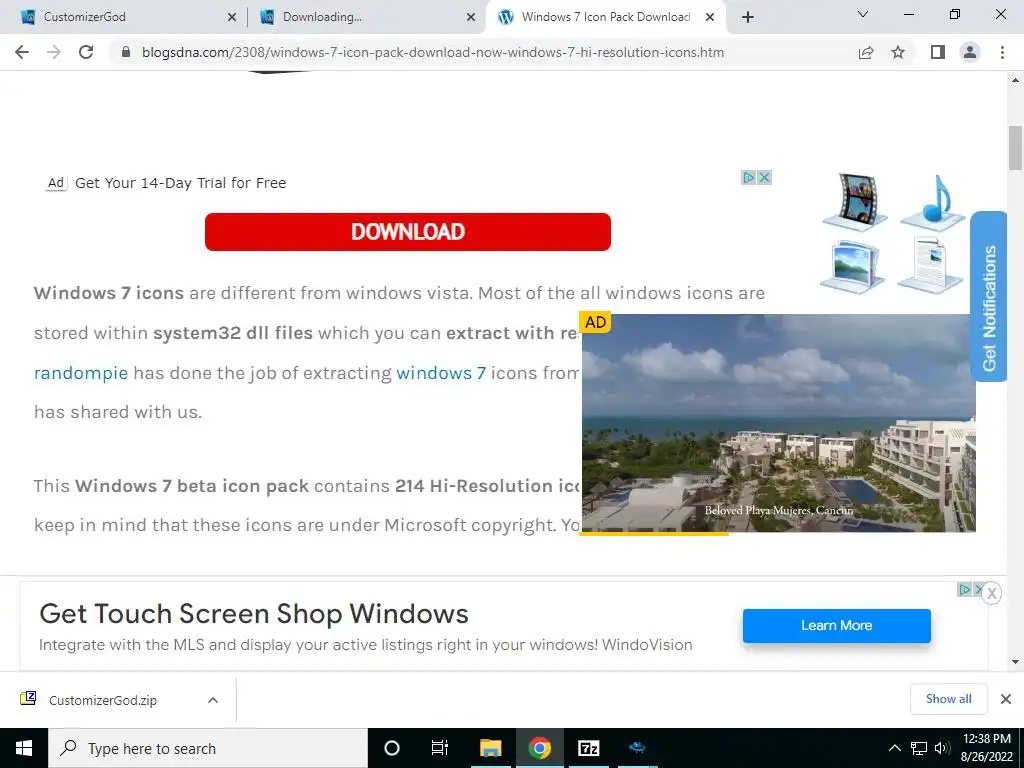Close the Windows 7 Icon Pack tab
This screenshot has width=1024, height=768.
click(x=710, y=18)
